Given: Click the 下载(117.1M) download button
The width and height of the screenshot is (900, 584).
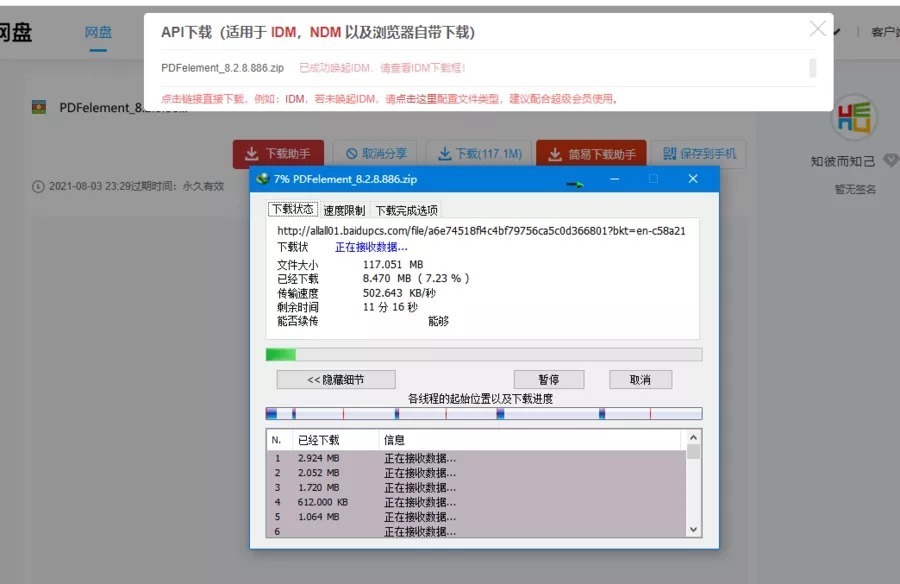Looking at the screenshot, I should point(479,154).
